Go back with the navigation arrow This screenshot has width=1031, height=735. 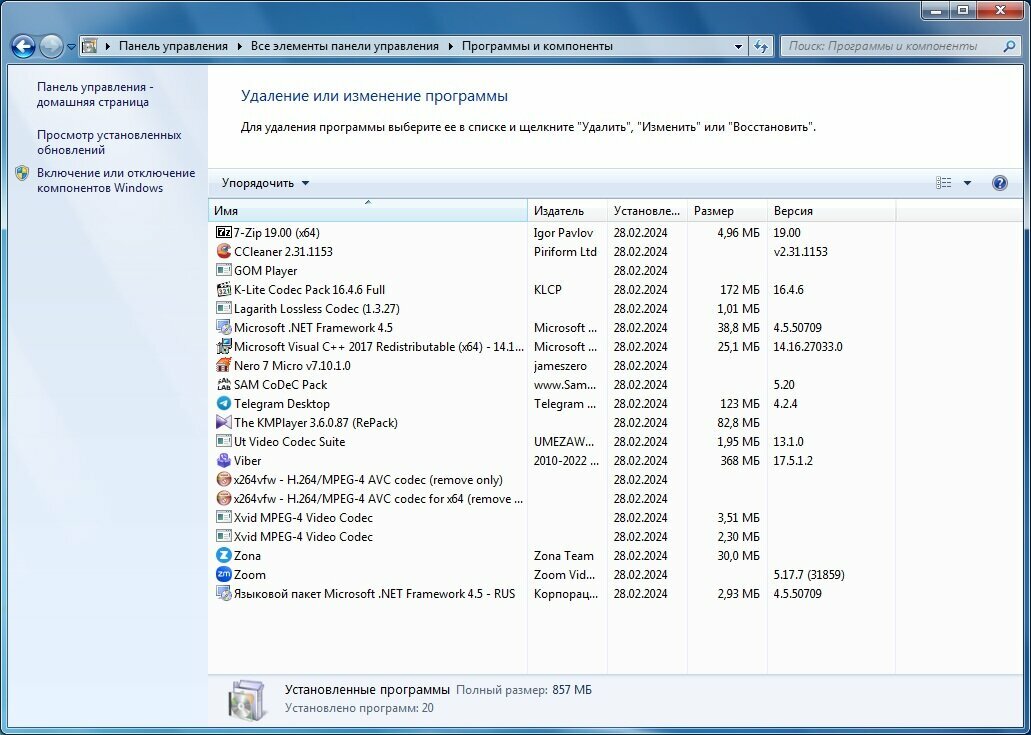click(23, 46)
